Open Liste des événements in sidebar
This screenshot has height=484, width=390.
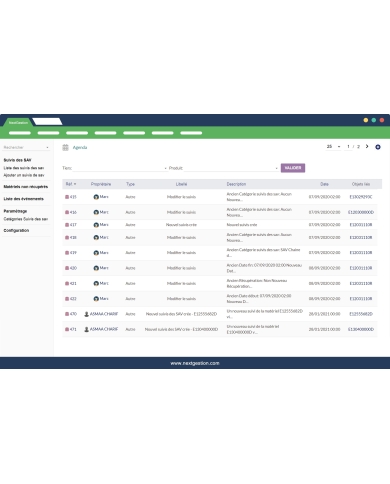[x=23, y=199]
